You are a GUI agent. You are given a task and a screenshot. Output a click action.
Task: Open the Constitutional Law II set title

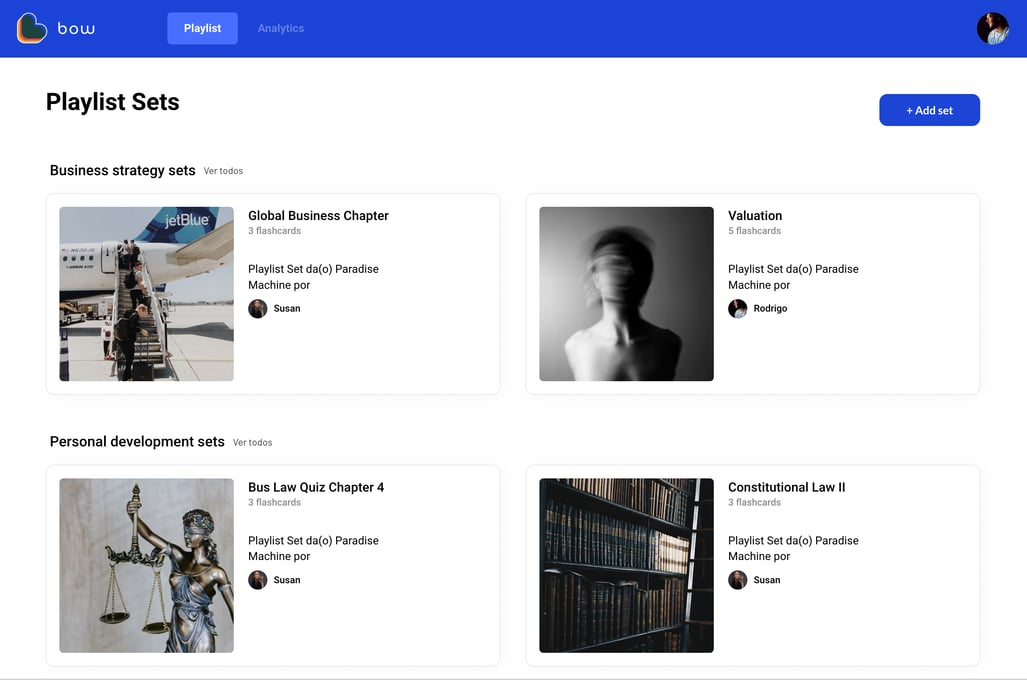787,487
